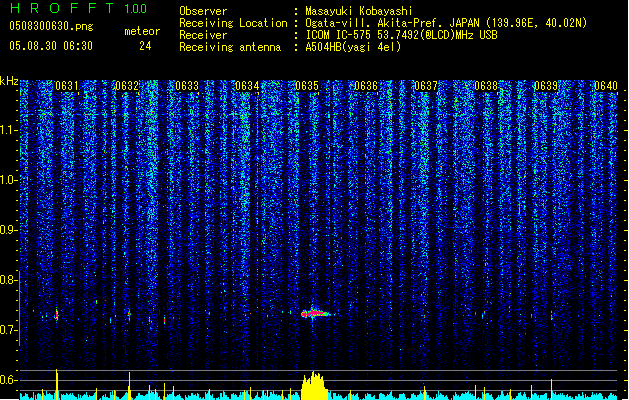Click the 0634 time marker

247,86
